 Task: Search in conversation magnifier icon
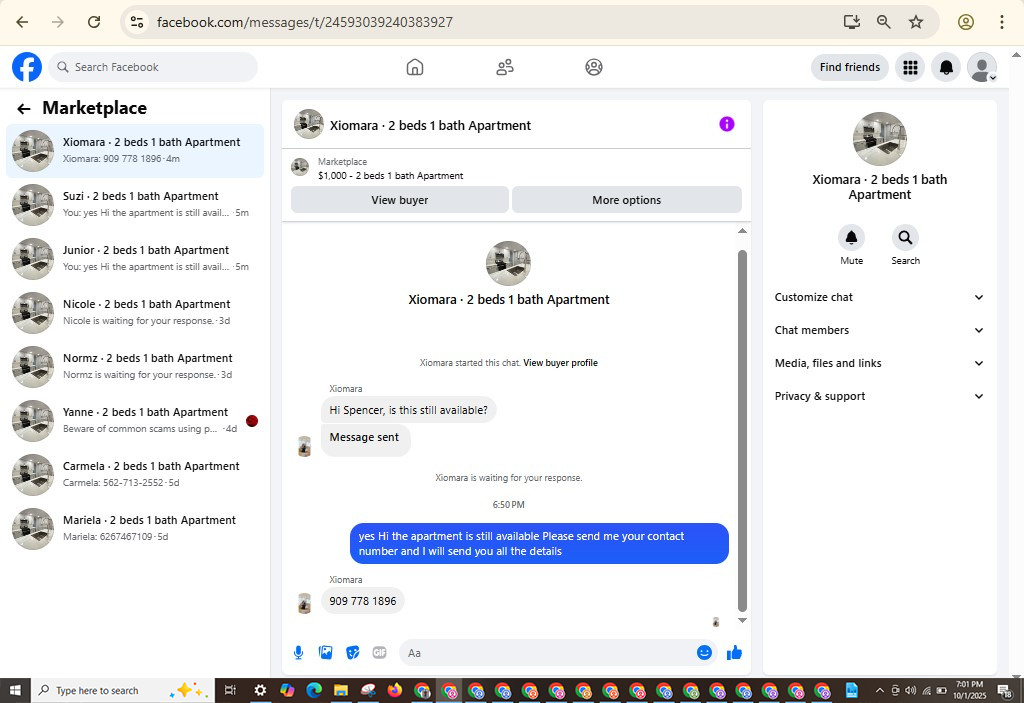pos(905,238)
